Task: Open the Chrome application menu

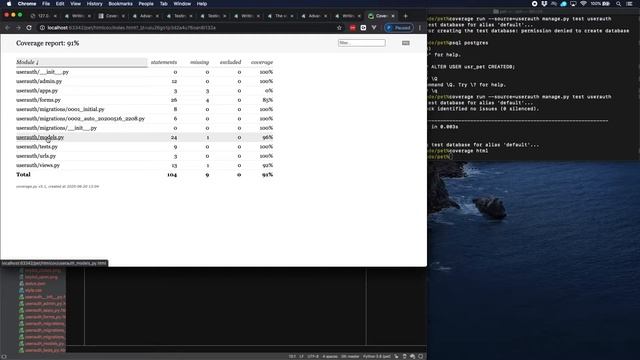Action: [x=27, y=4]
